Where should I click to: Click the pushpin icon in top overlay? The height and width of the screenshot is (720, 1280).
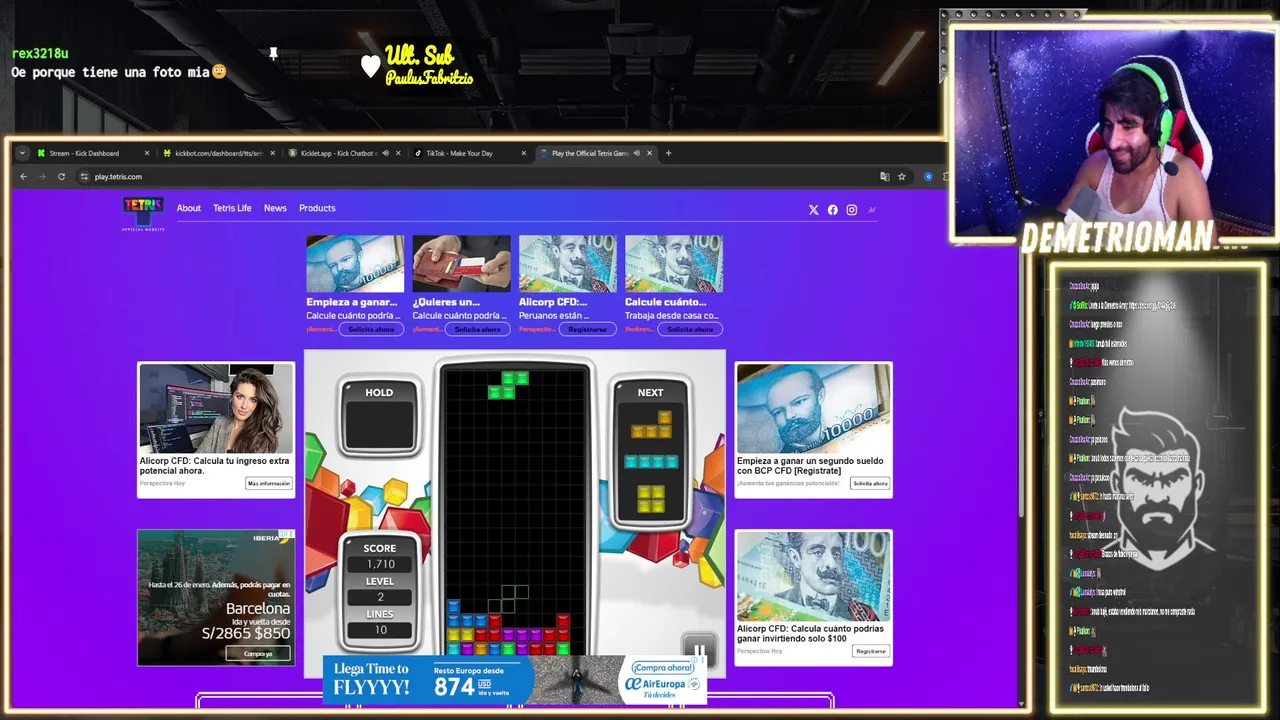coord(273,53)
